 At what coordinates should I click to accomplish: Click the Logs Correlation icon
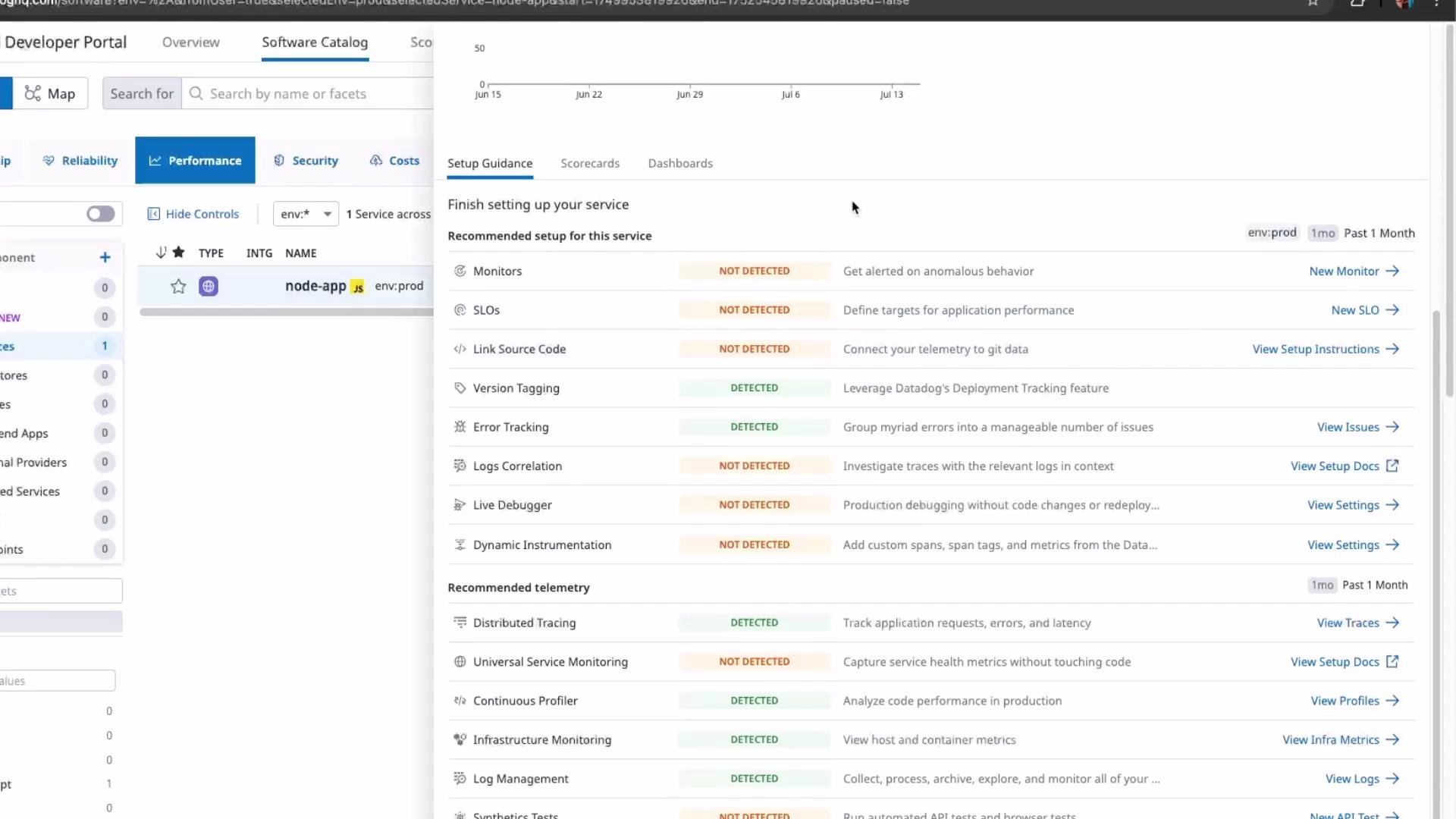pos(460,466)
